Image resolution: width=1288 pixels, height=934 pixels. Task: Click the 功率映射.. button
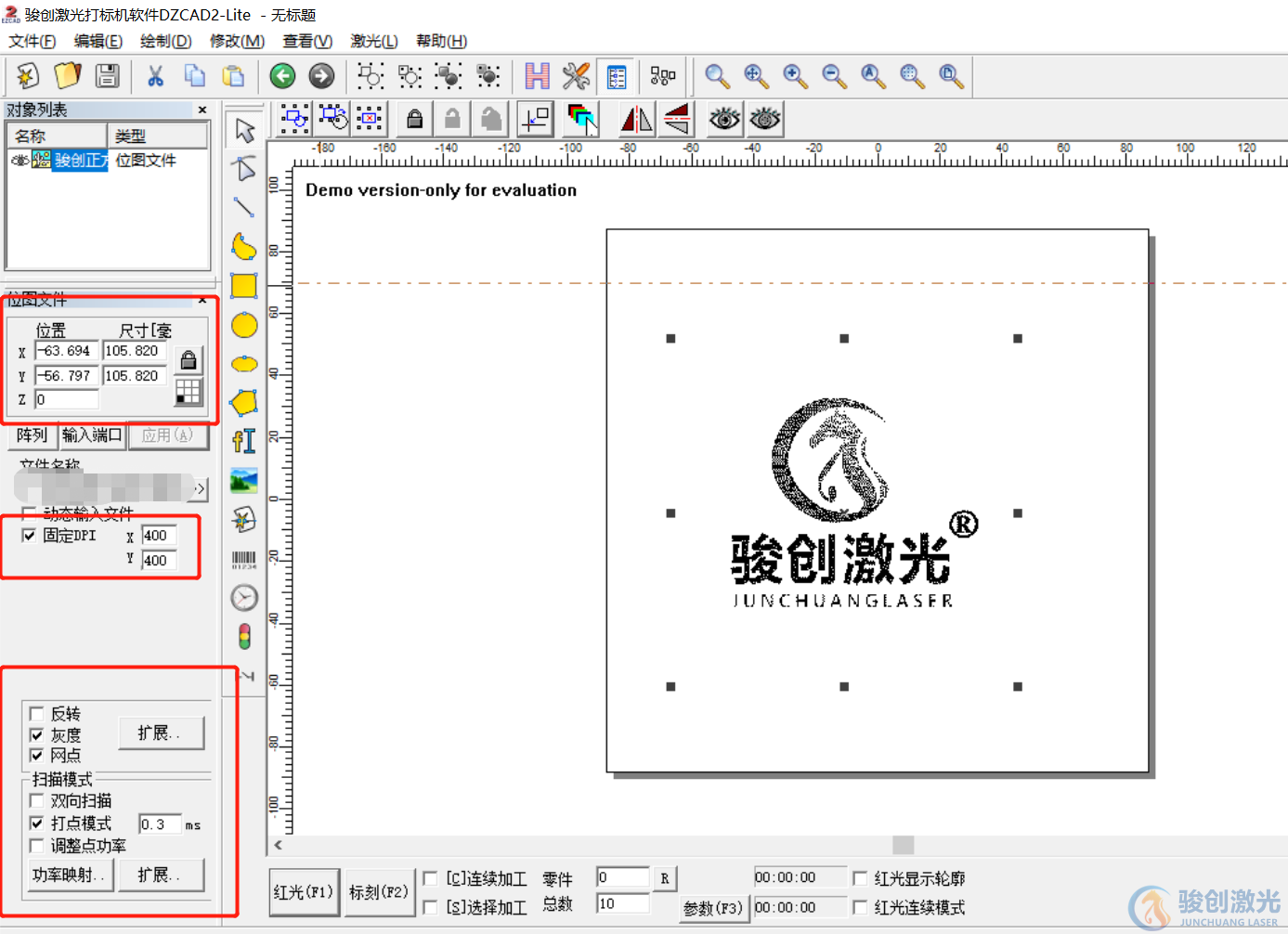(x=72, y=876)
